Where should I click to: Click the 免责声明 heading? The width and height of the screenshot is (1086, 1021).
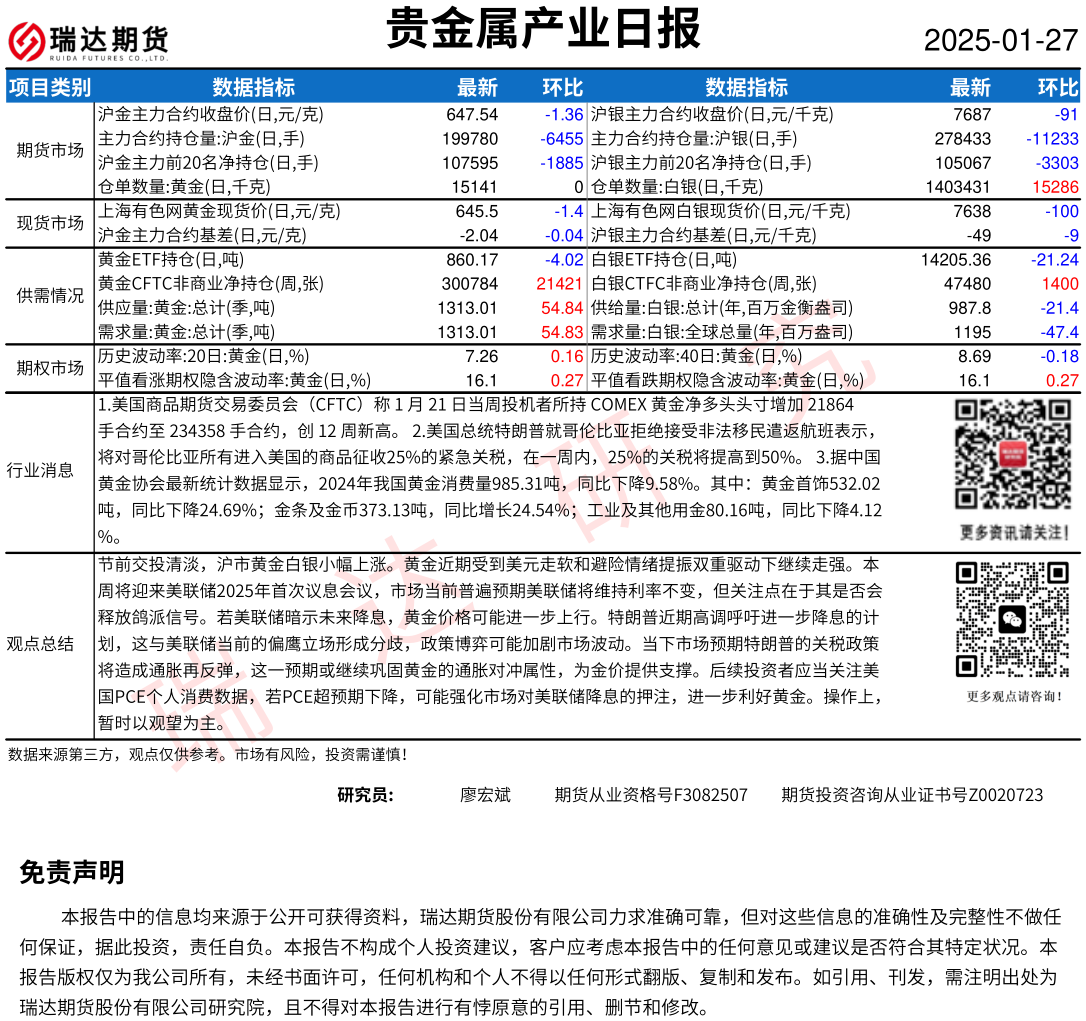[71, 873]
